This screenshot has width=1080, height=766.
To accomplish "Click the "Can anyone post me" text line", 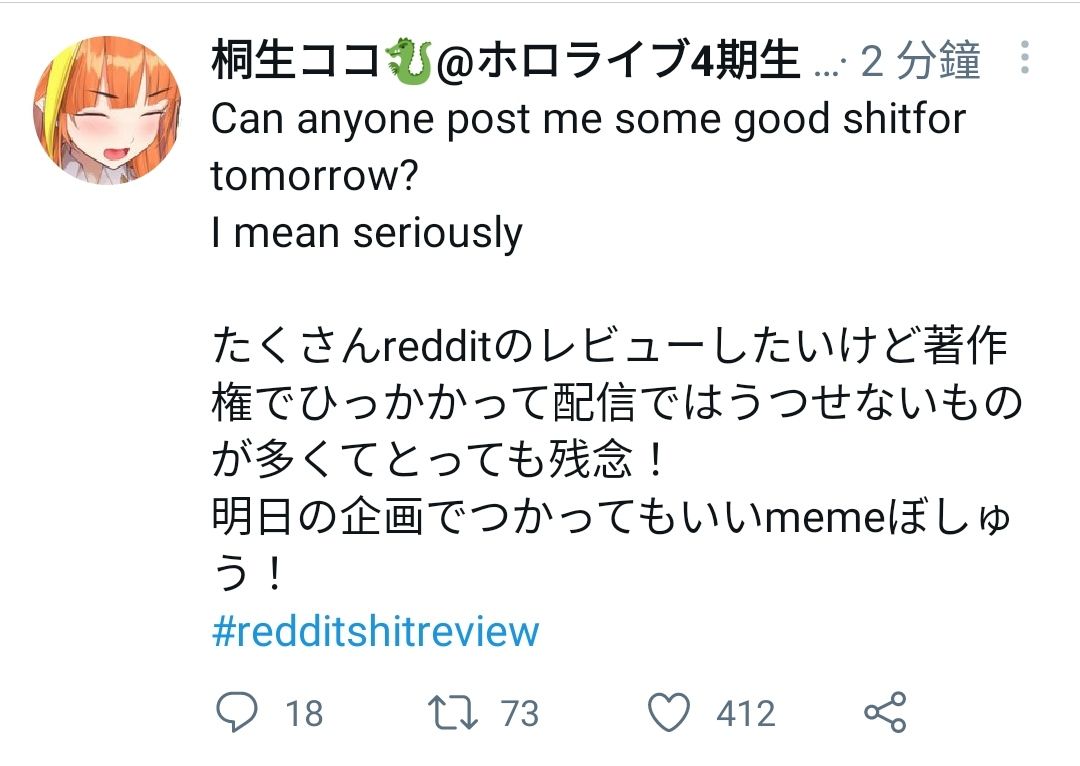I will coord(588,120).
